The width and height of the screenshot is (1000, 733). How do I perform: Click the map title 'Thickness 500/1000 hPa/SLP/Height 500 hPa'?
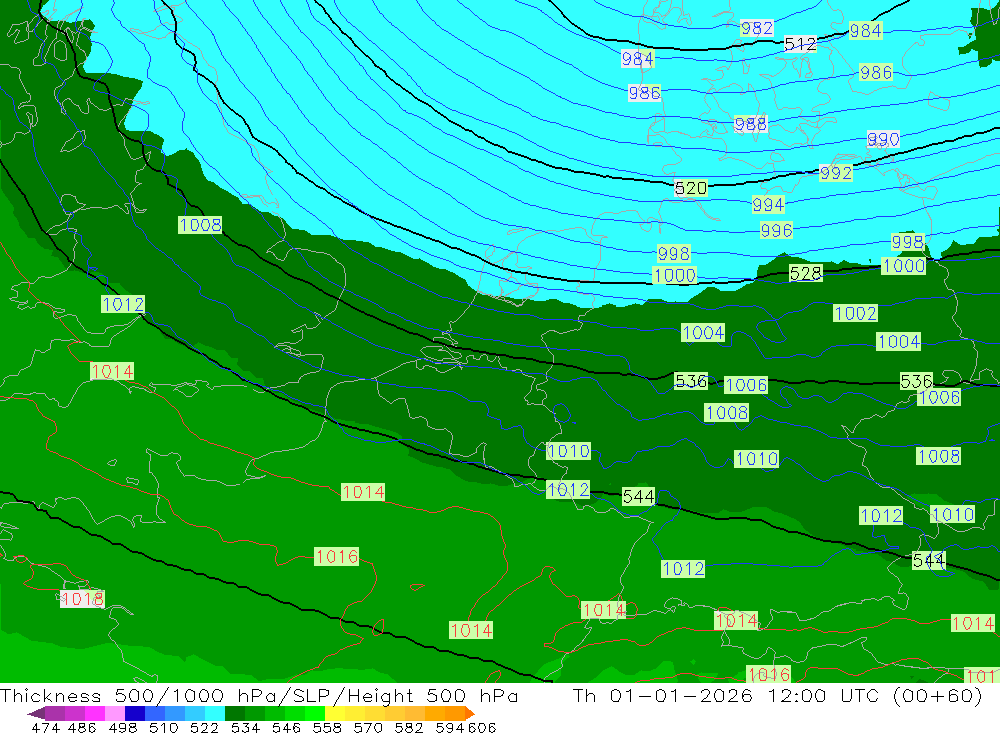click(259, 696)
